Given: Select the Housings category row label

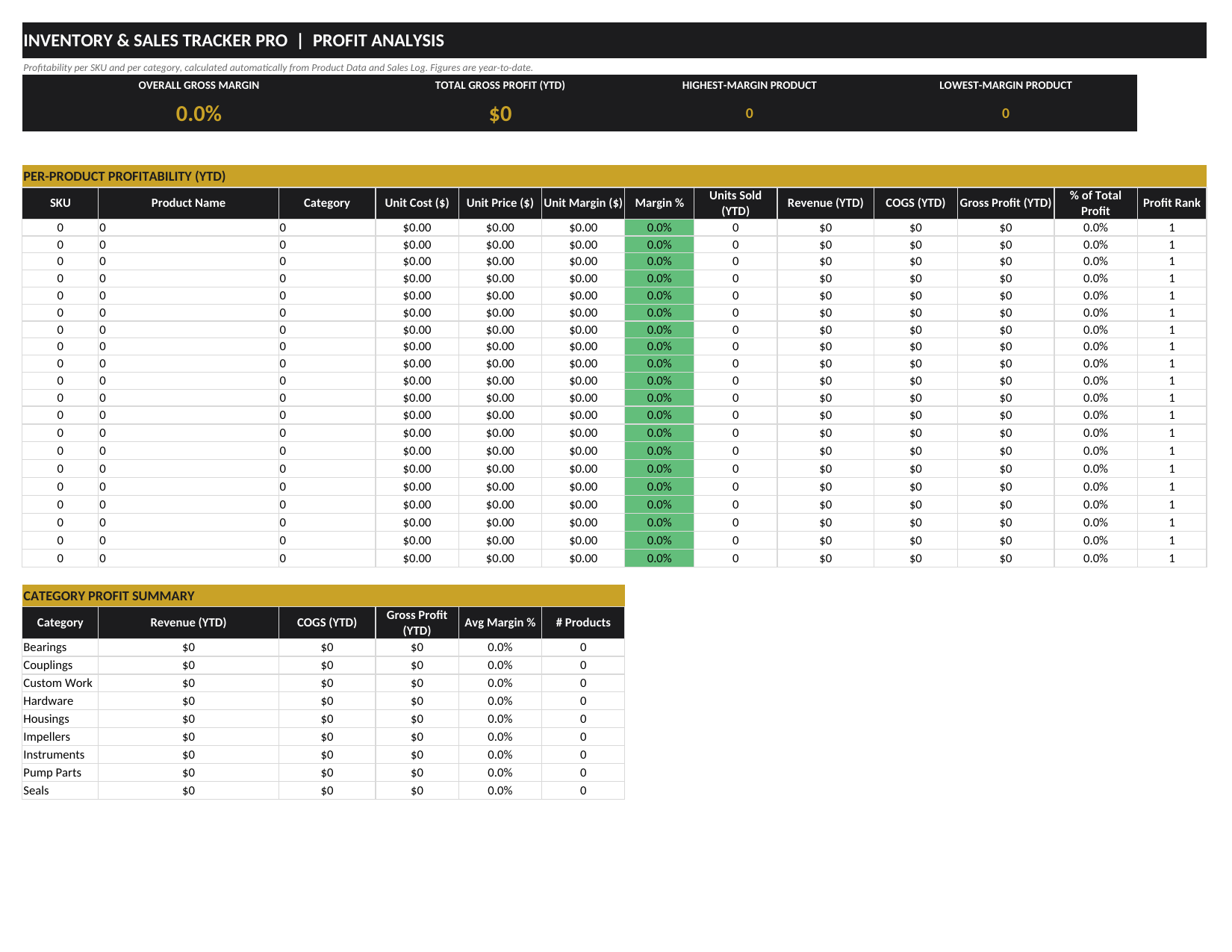Looking at the screenshot, I should click(46, 719).
